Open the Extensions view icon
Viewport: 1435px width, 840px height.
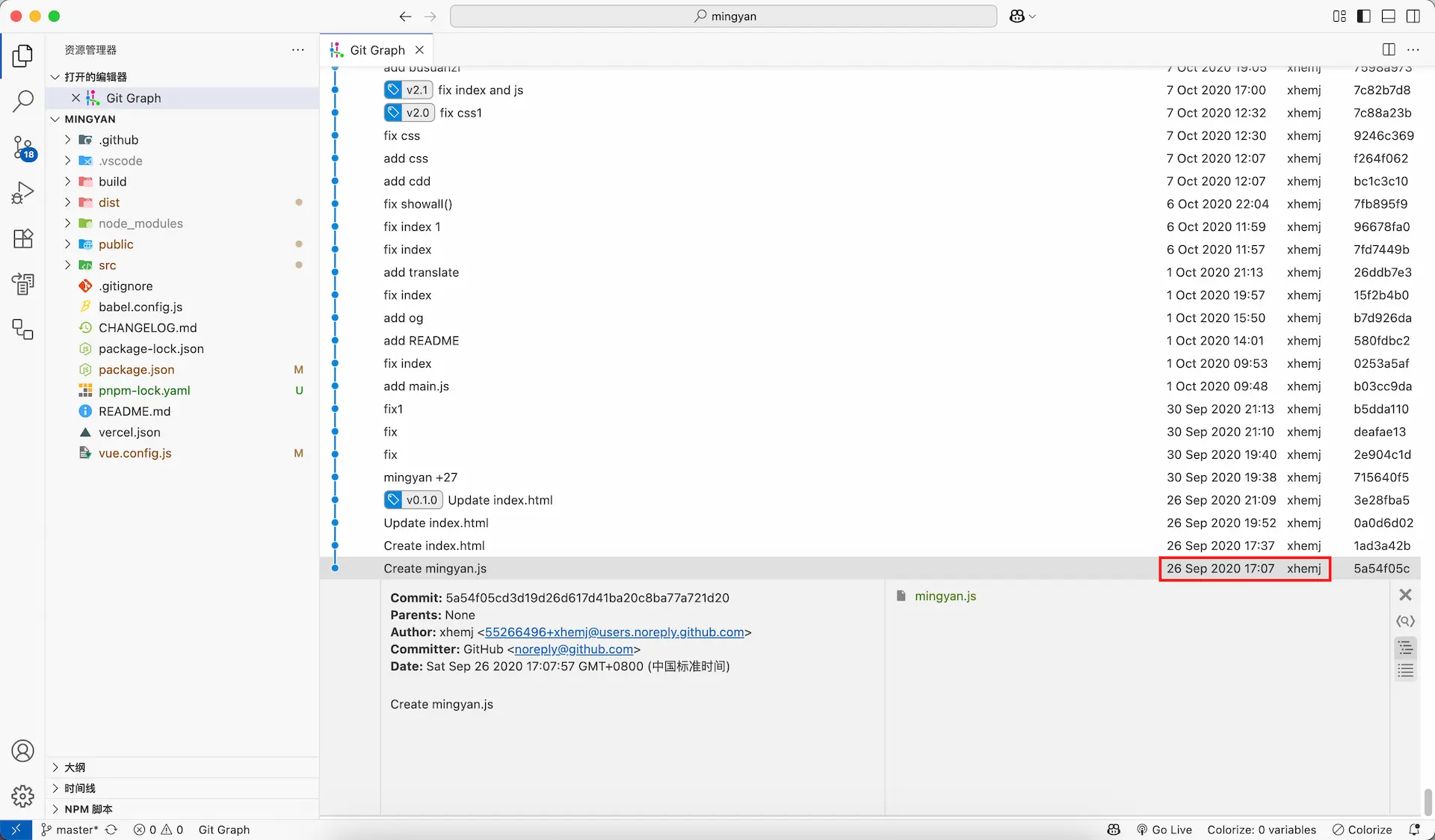pos(23,238)
